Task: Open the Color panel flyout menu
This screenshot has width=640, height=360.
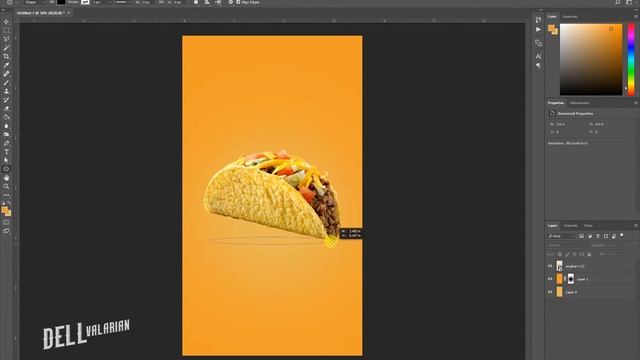Action: [636, 17]
